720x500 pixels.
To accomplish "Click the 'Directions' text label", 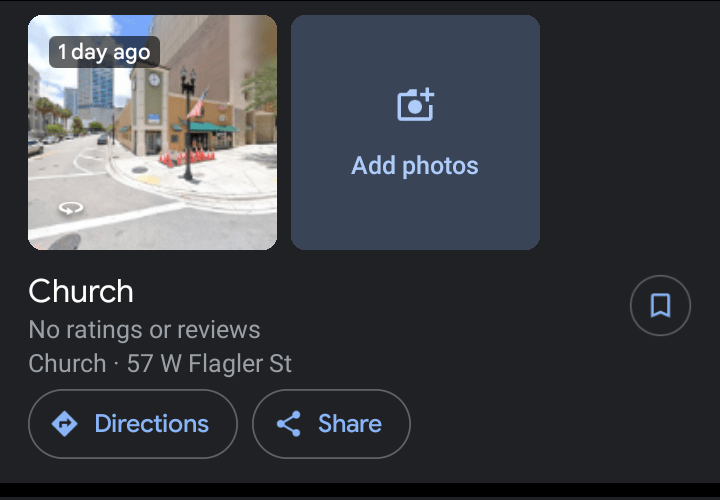I will 152,423.
